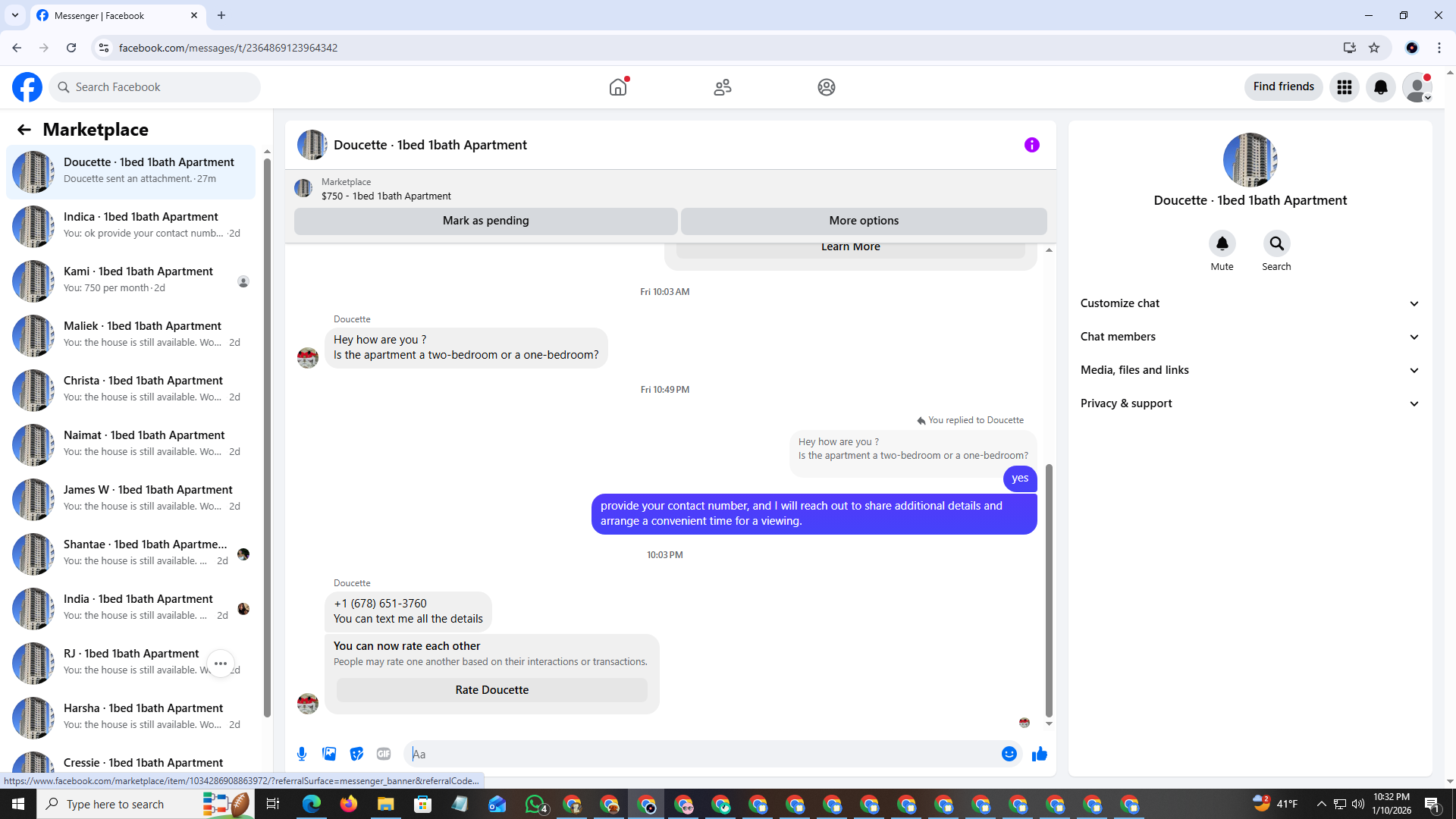
Task: Open the GIF picker
Action: pyautogui.click(x=384, y=754)
